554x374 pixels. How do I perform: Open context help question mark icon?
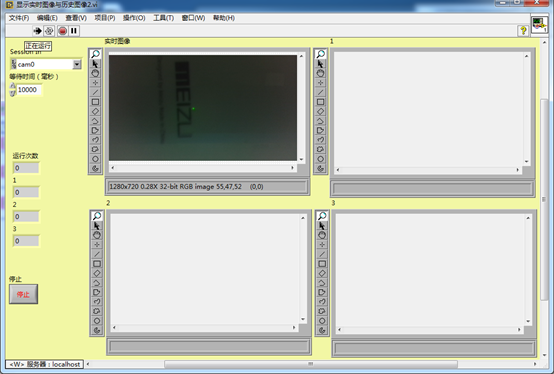[x=523, y=31]
